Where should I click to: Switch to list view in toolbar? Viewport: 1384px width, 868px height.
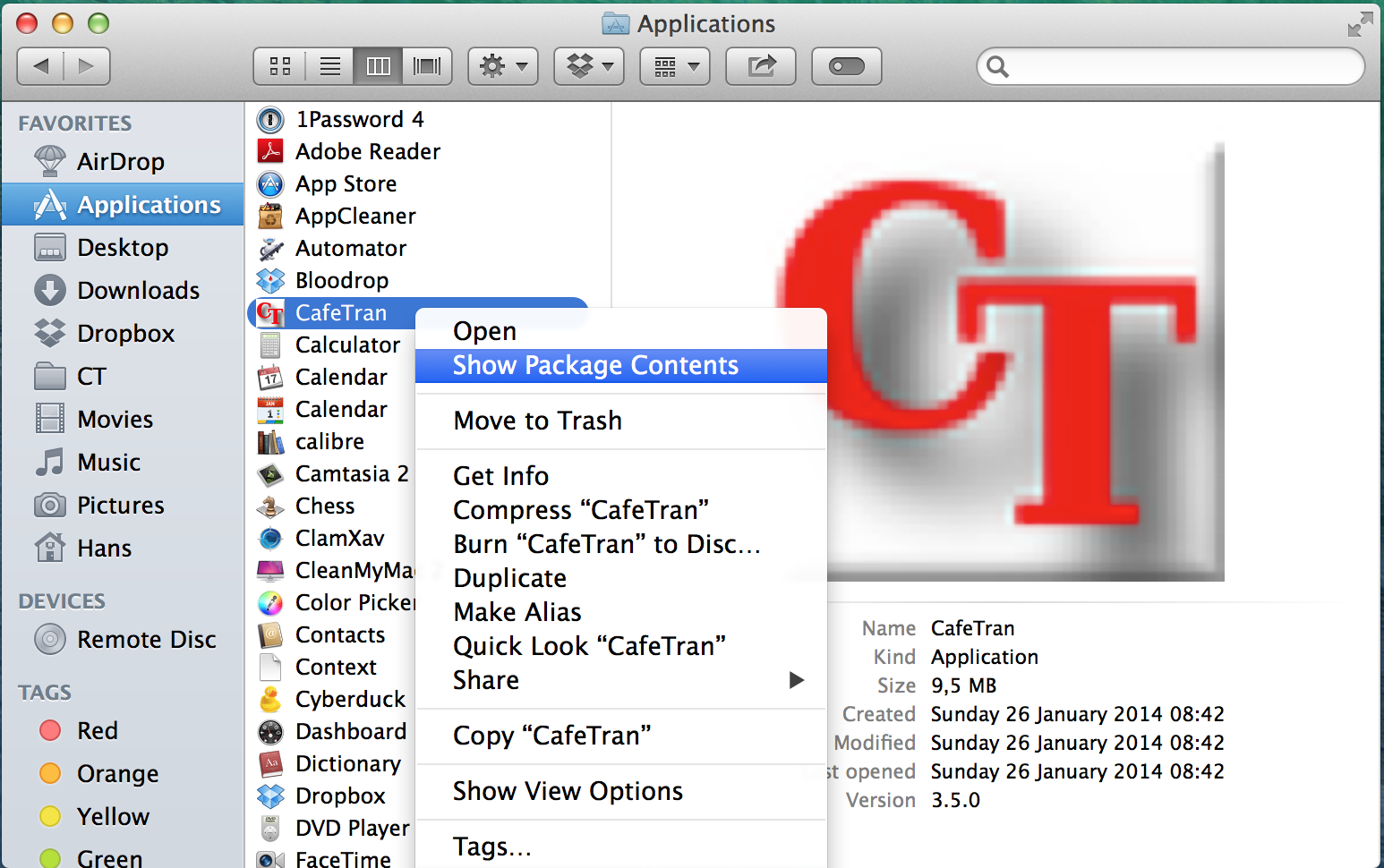[329, 66]
